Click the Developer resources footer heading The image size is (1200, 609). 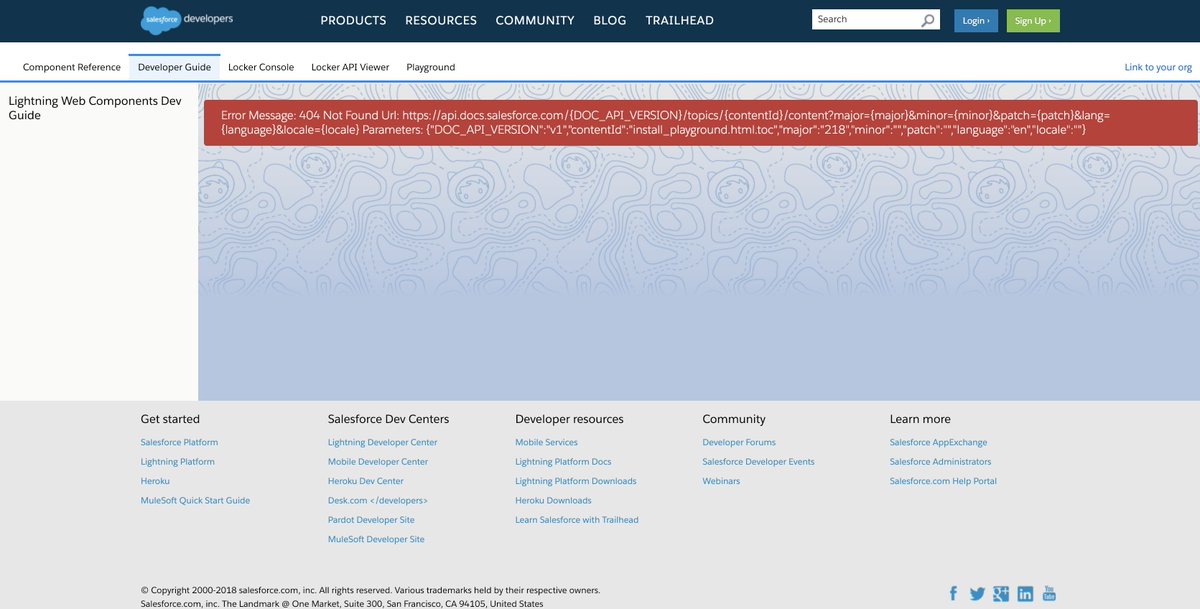click(x=569, y=419)
